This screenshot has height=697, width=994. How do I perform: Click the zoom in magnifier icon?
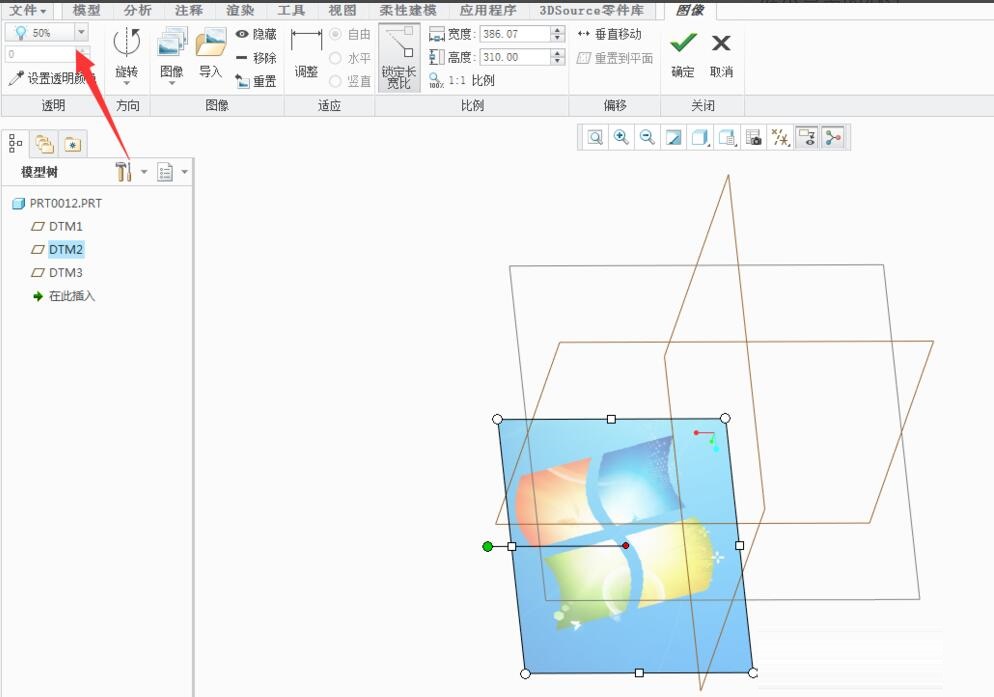[x=621, y=138]
